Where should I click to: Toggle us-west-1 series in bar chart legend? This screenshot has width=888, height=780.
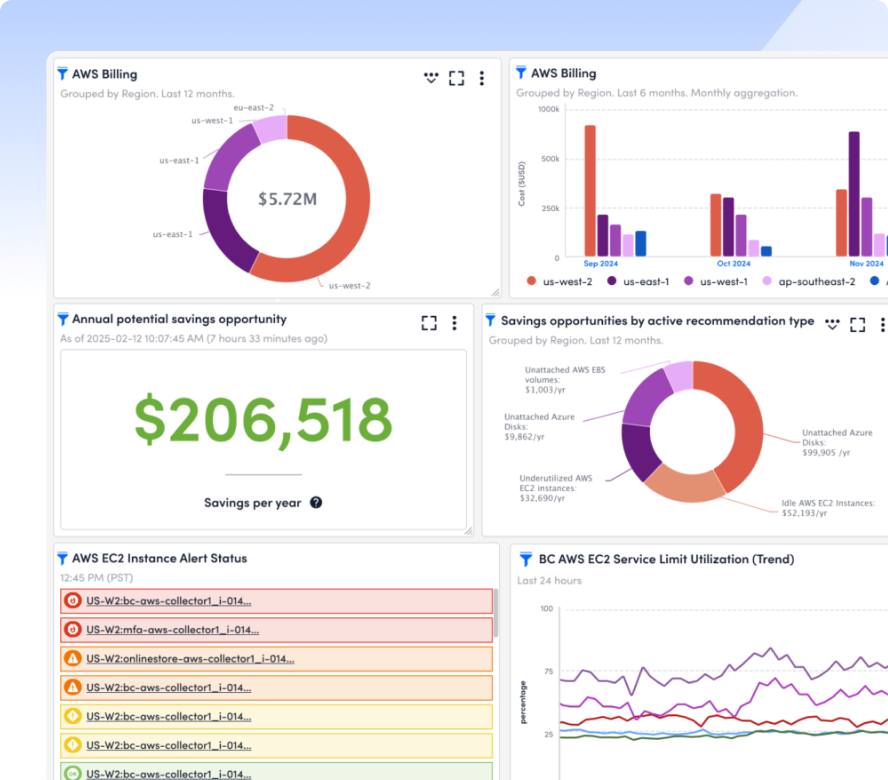(x=716, y=282)
